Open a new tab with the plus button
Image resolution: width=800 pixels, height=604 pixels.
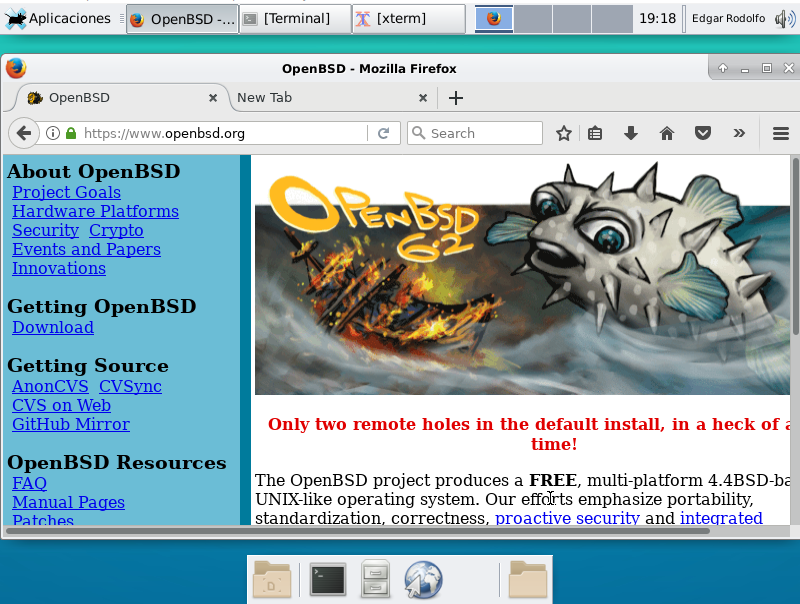(455, 97)
